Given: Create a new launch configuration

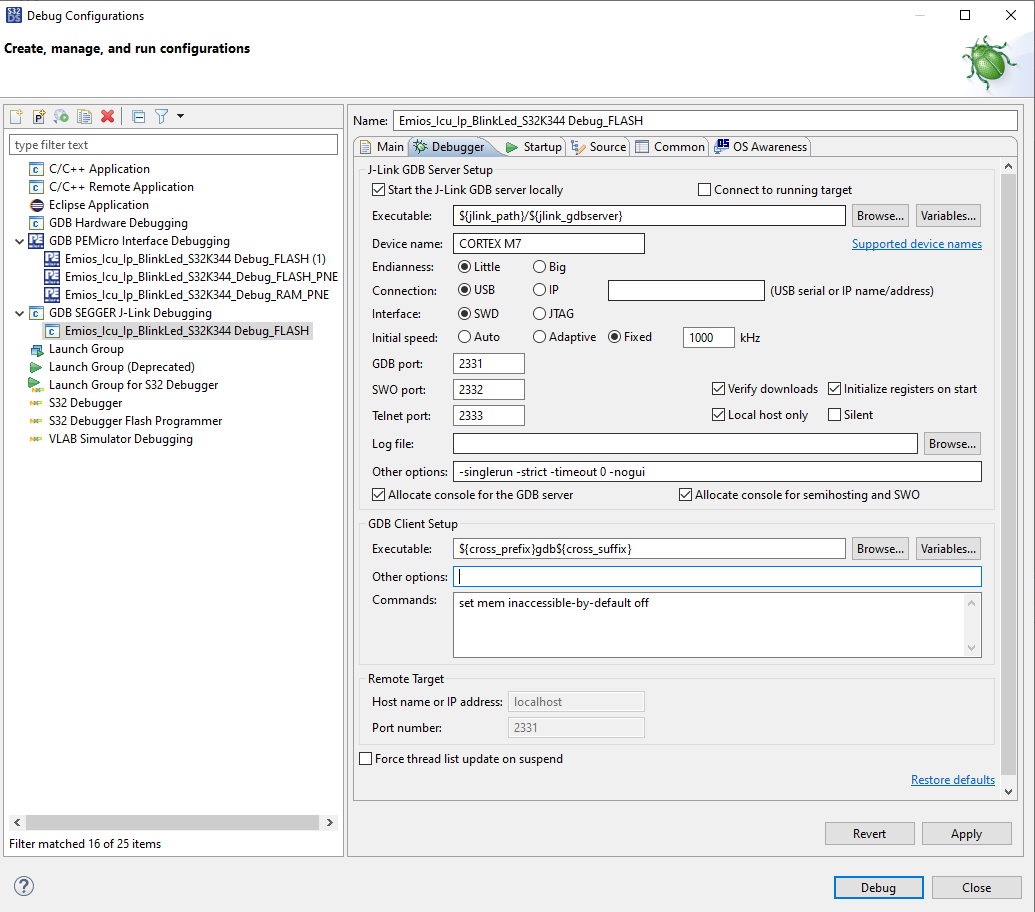Looking at the screenshot, I should (x=16, y=116).
